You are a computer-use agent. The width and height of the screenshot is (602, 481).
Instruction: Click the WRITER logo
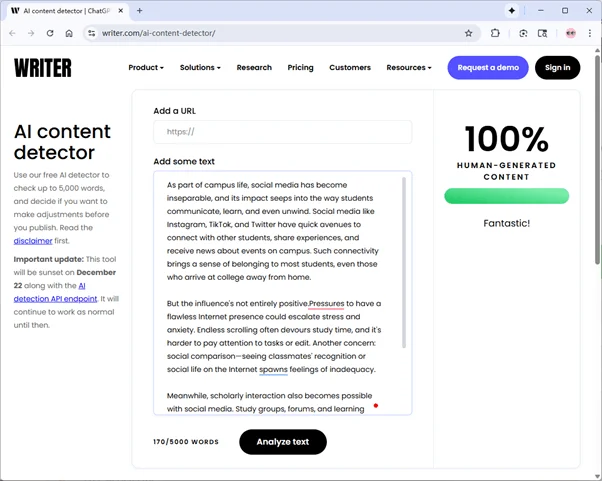(43, 68)
